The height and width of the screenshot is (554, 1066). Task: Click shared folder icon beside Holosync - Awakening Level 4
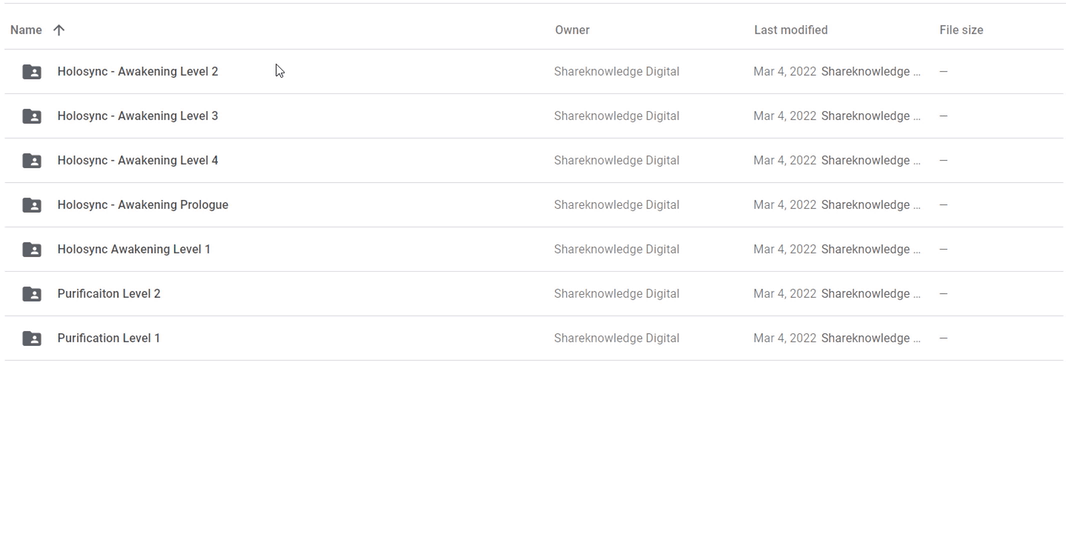(32, 160)
